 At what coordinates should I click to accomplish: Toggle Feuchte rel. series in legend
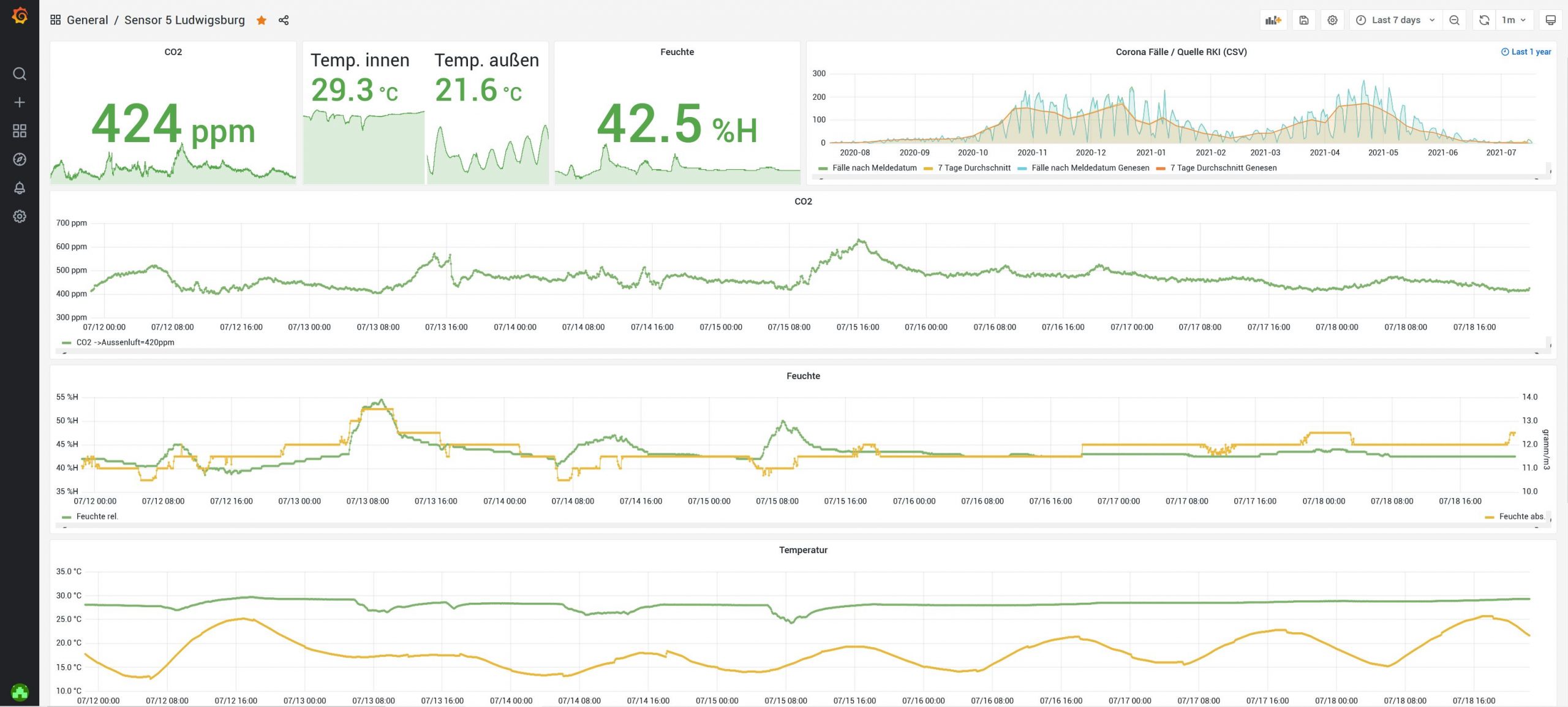[97, 516]
